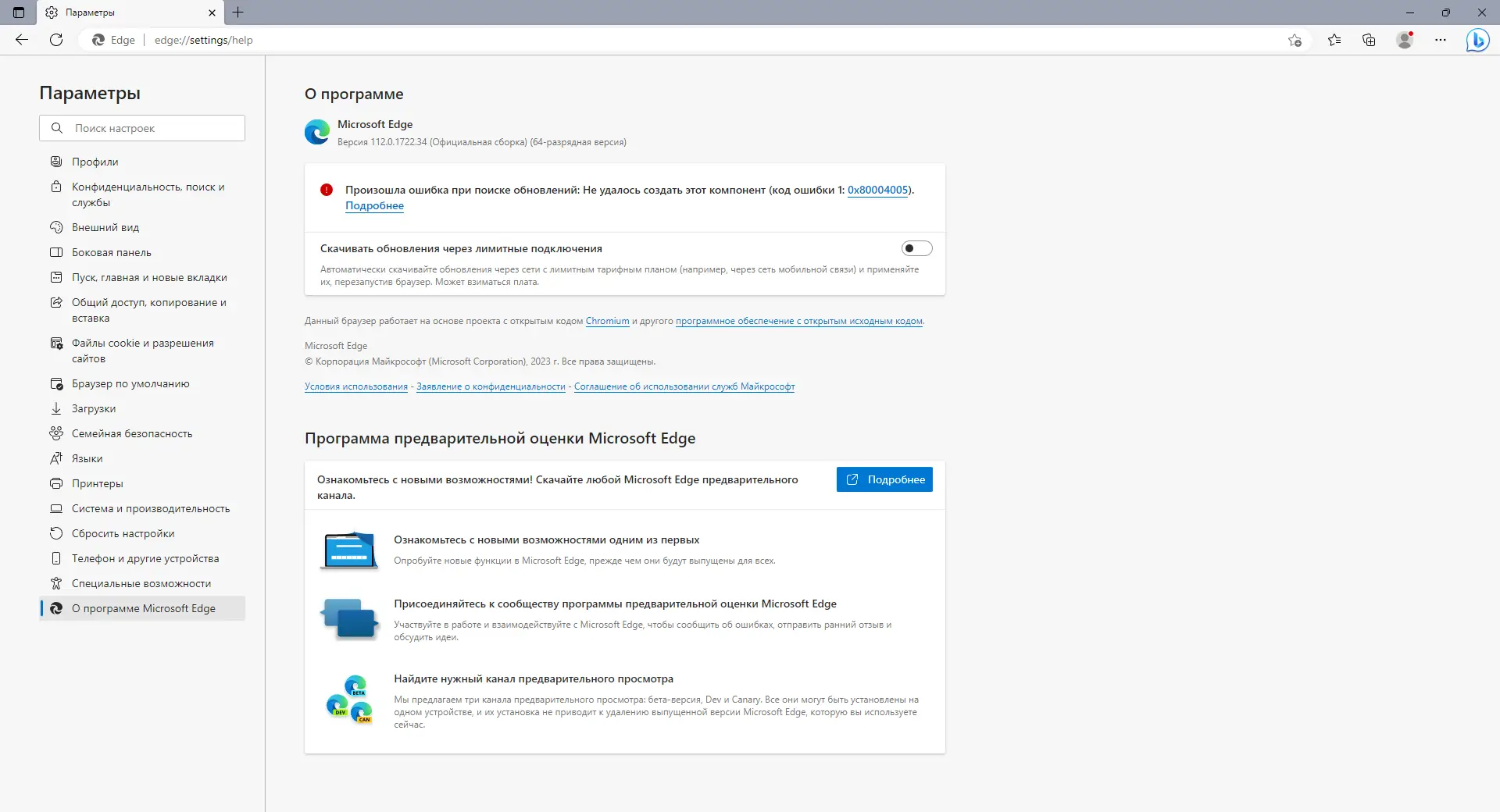Open the Collections icon
Viewport: 1500px width, 812px height.
[1369, 40]
